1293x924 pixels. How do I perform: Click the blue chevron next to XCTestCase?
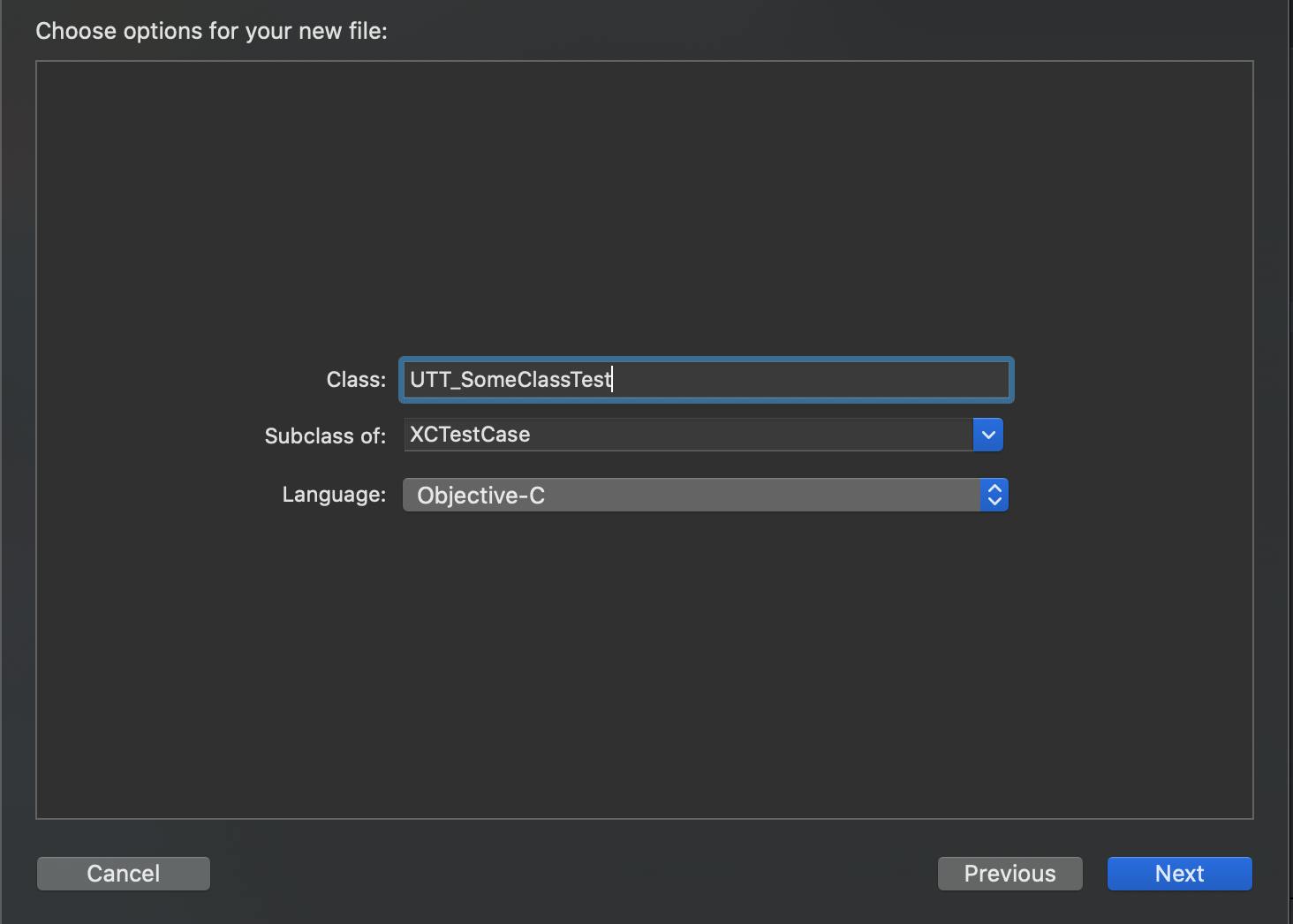click(x=988, y=434)
